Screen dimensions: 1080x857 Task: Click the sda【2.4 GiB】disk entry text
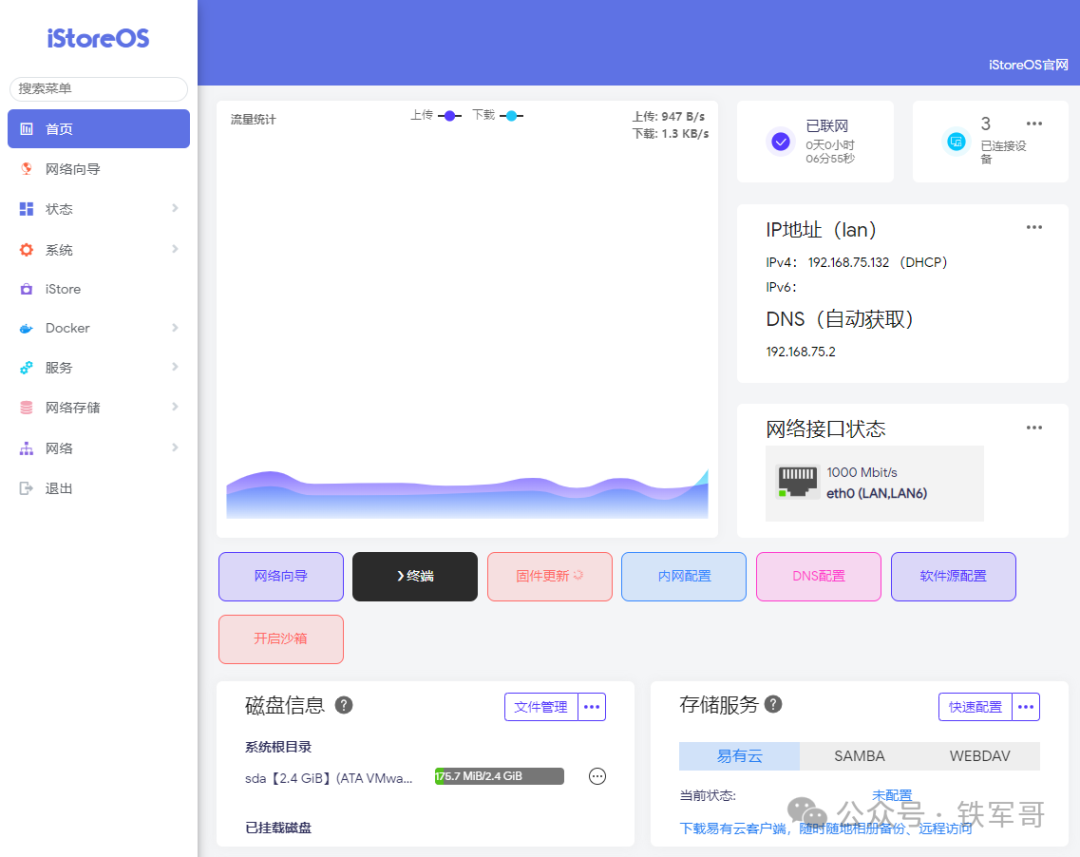pos(329,778)
